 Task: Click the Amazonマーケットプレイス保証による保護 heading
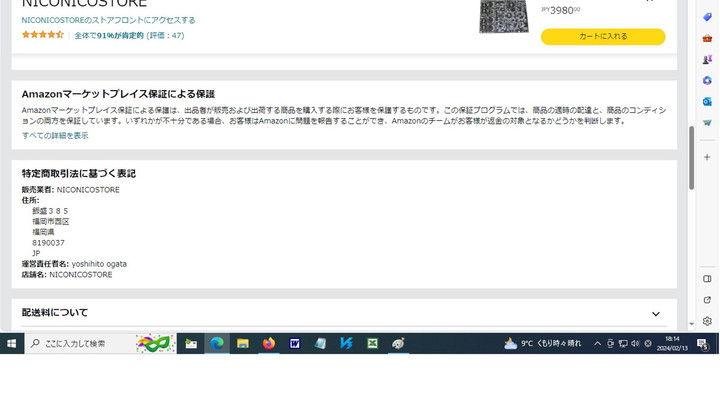(118, 94)
